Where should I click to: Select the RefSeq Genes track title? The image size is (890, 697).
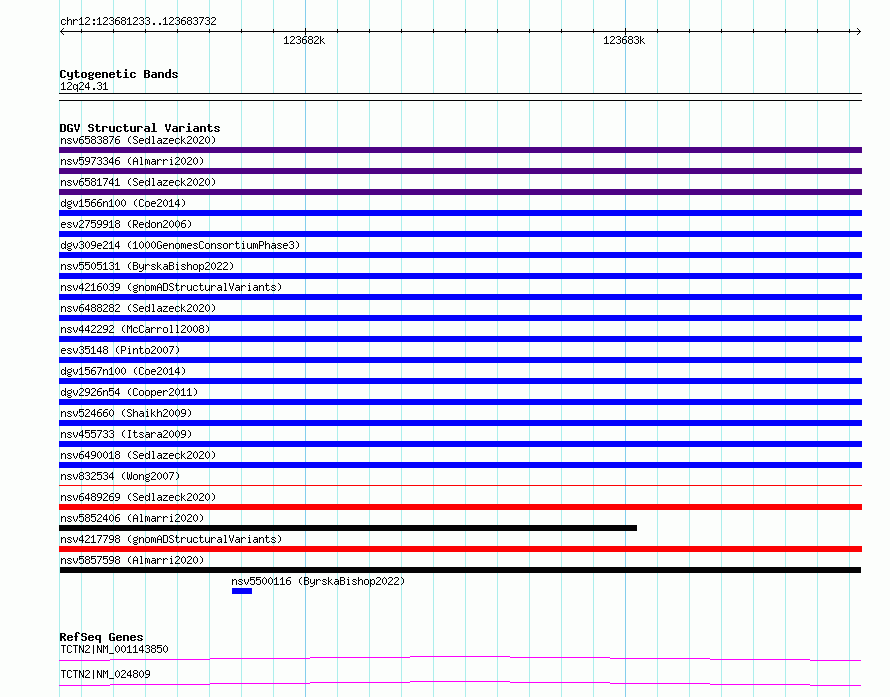[x=101, y=637]
